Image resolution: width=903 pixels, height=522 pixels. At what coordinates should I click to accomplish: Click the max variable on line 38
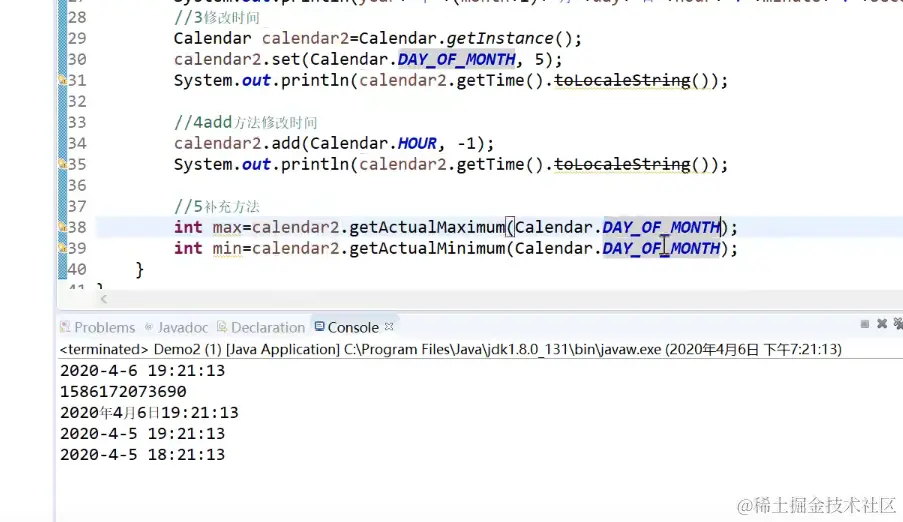coord(227,228)
